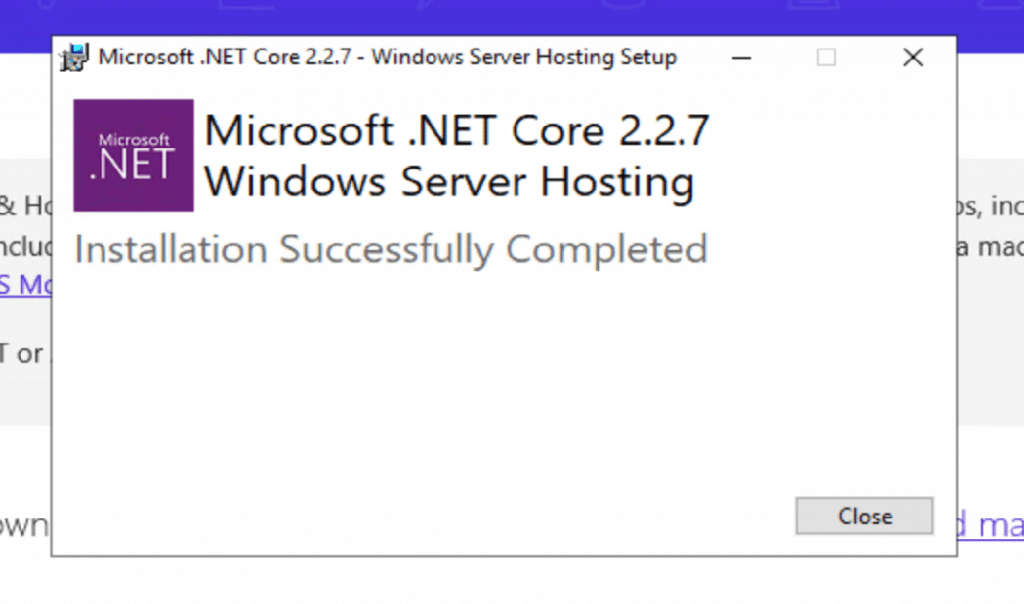Click the 'Windows Server Hosting' heading line
Image resolution: width=1024 pixels, height=604 pixels.
coord(449,182)
